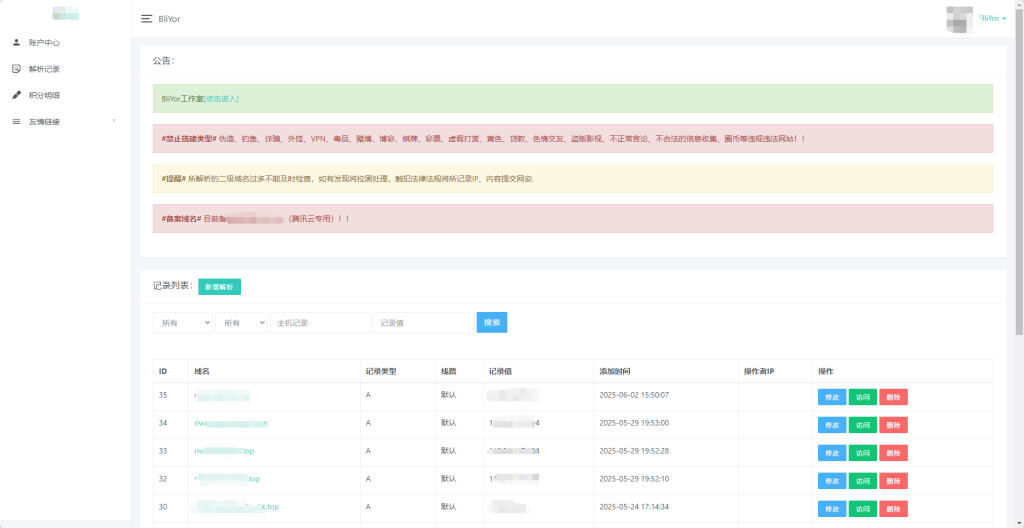Image resolution: width=1024 pixels, height=528 pixels.
Task: Click the 解析记录 sidebar icon
Action: tap(16, 69)
